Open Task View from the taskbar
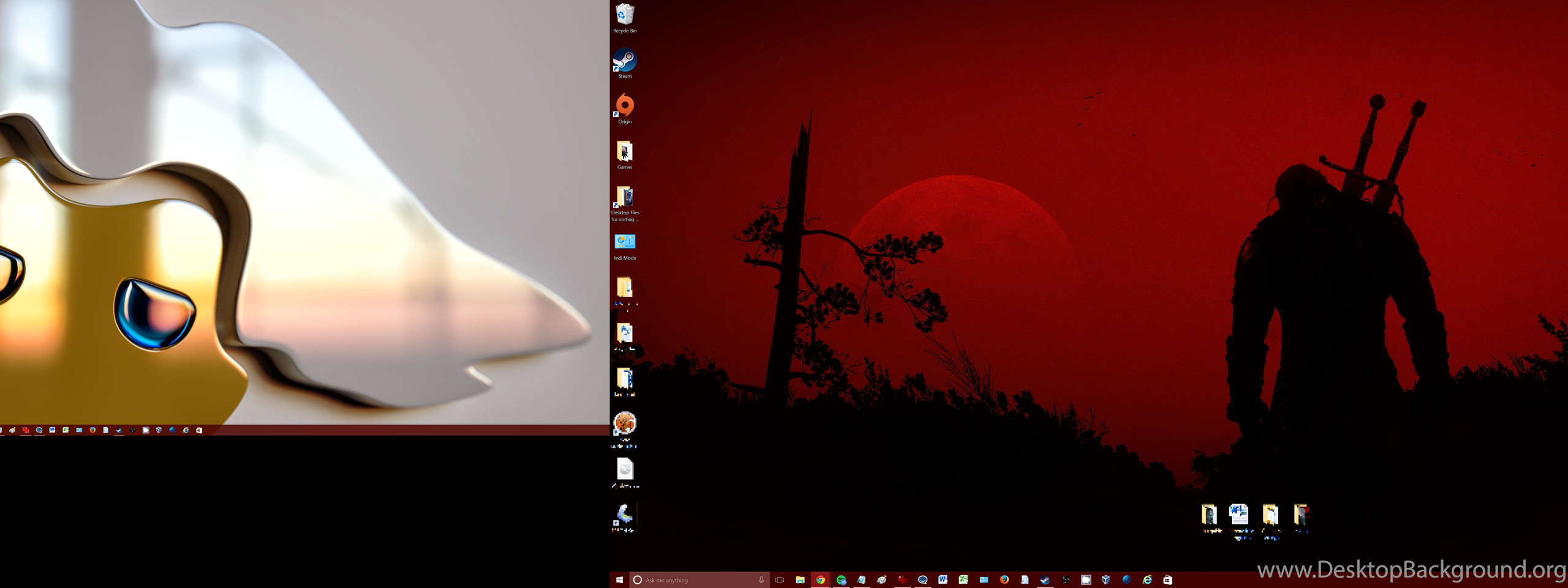The height and width of the screenshot is (588, 1568). click(x=780, y=579)
